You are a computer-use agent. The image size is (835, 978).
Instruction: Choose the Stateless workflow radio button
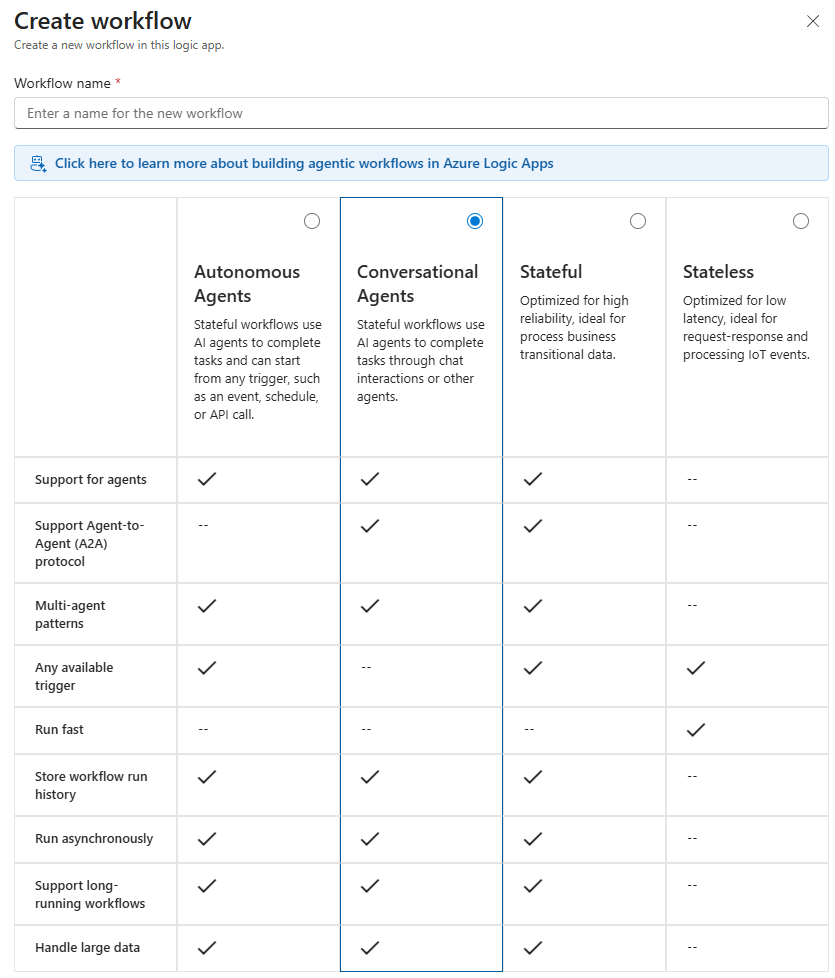click(801, 221)
